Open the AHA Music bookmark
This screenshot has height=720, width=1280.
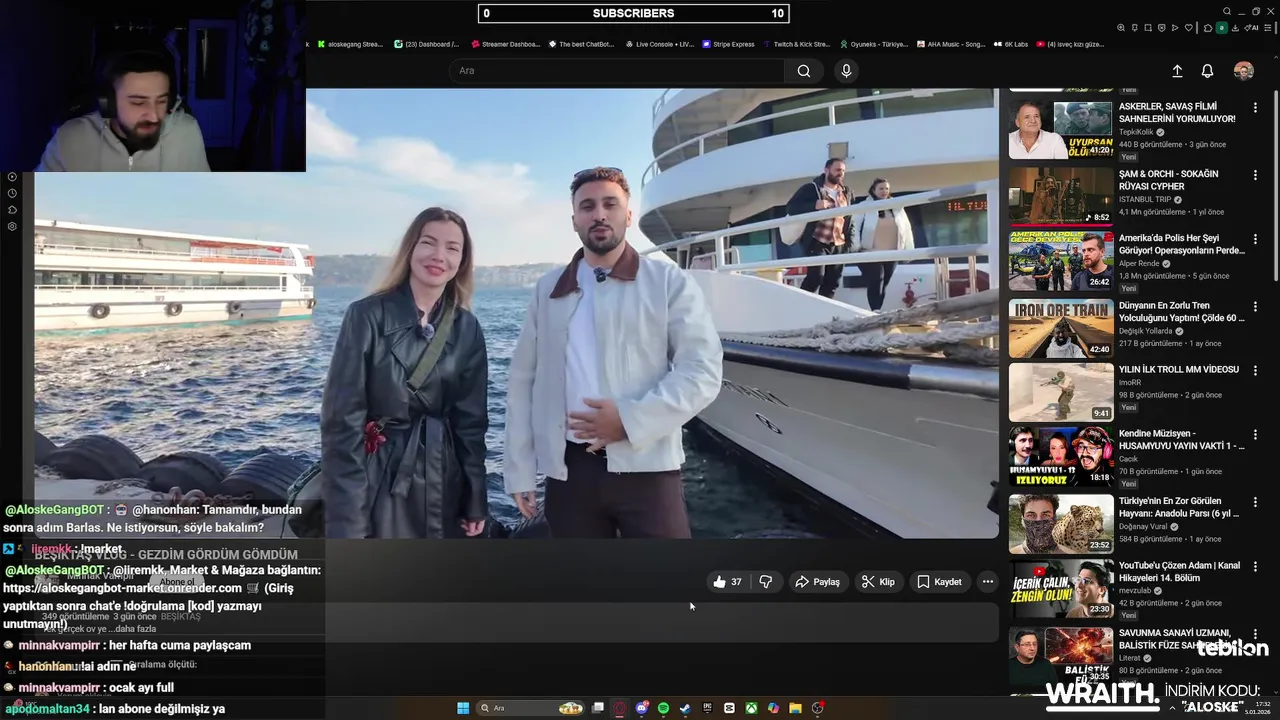(951, 44)
